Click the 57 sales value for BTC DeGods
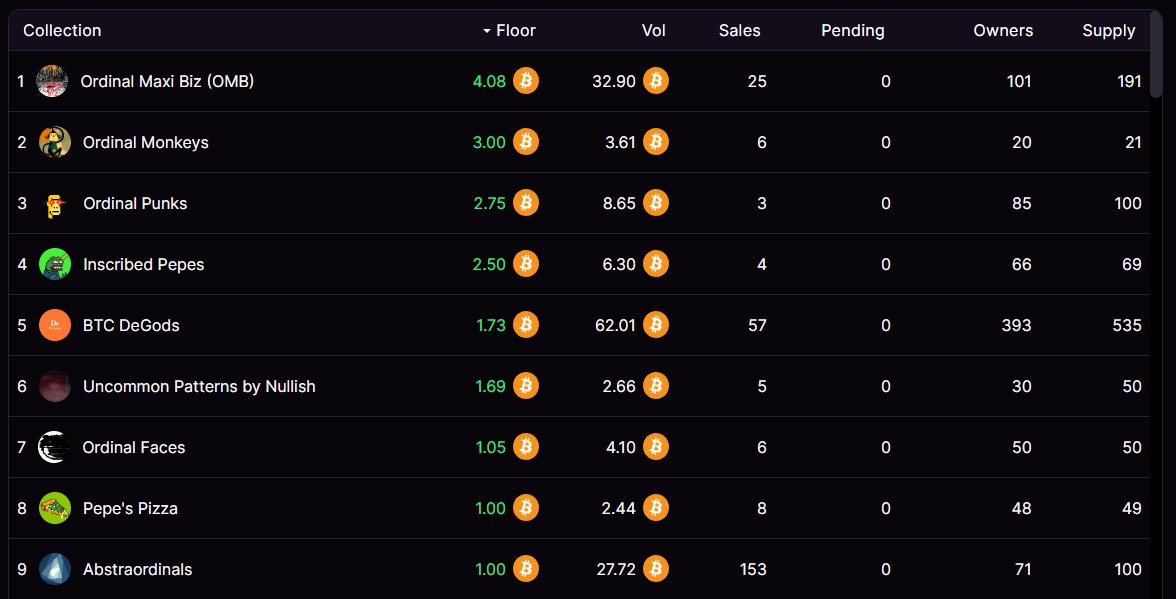This screenshot has height=599, width=1176. (x=757, y=325)
